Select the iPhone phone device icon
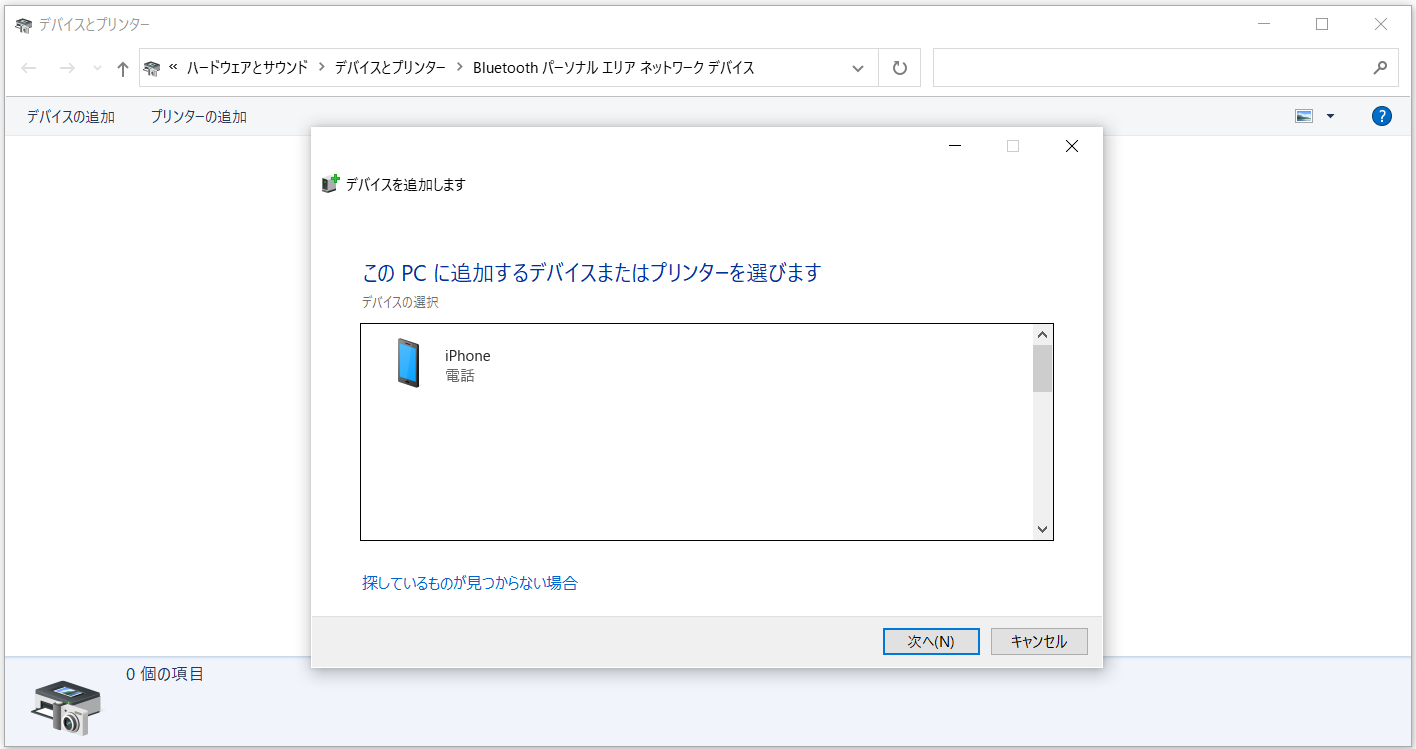Viewport: 1416px width, 749px height. 408,363
